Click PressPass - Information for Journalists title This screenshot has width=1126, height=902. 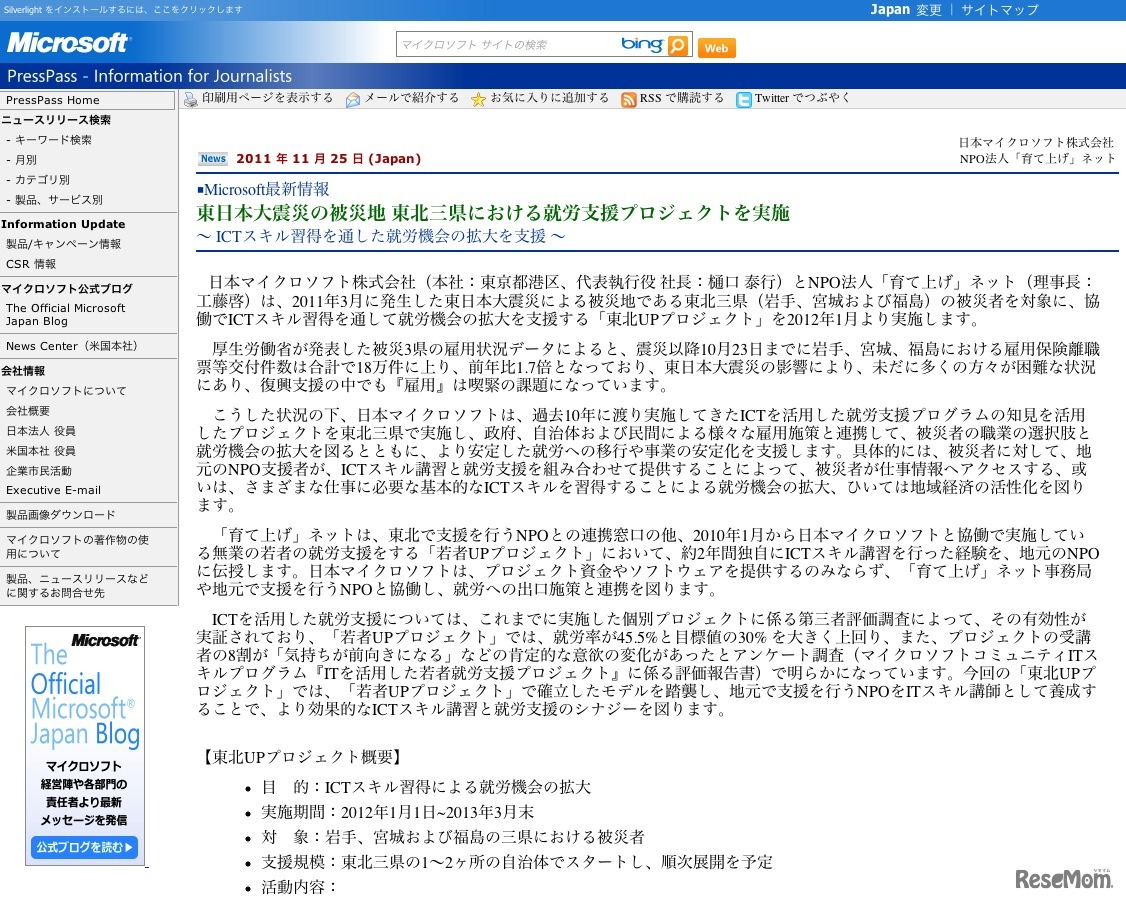[x=149, y=76]
